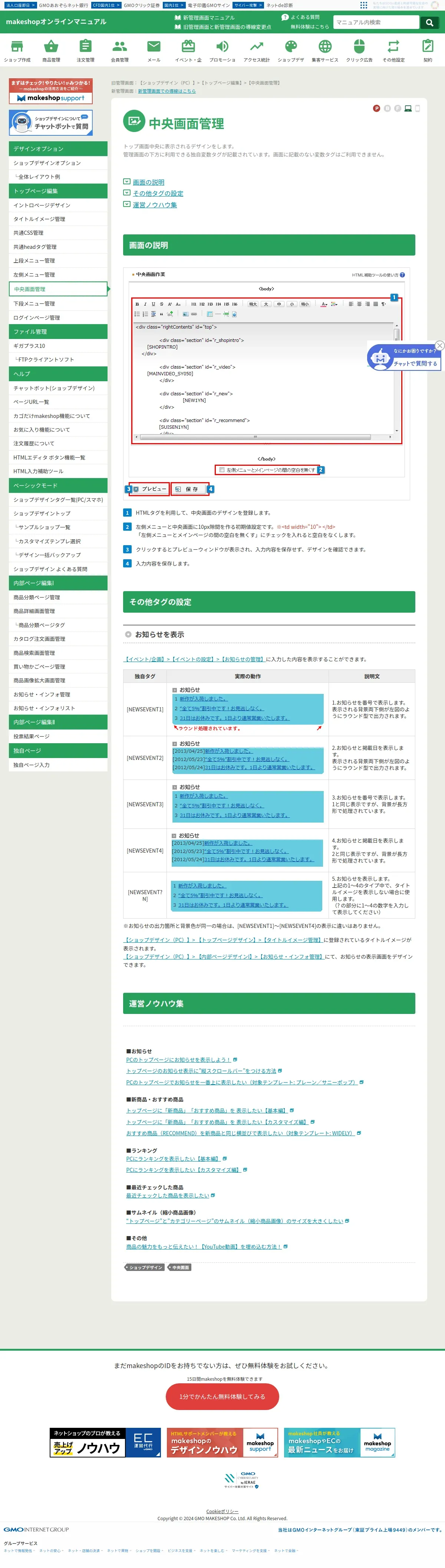Open the makeshopのデザインノウハウ banner
The image size is (445, 1568).
pos(222,1442)
